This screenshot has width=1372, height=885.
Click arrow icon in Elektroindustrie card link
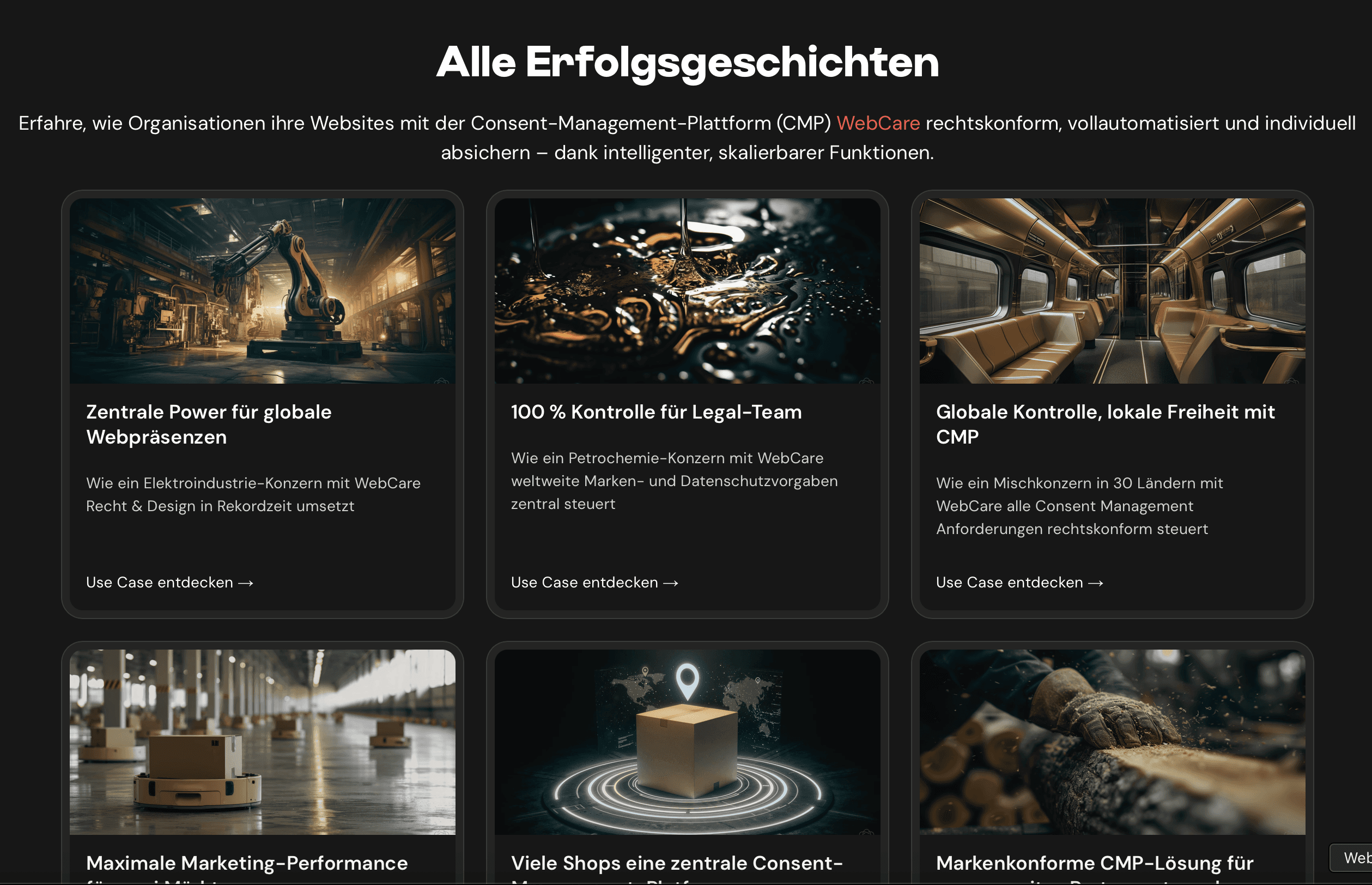(x=246, y=583)
